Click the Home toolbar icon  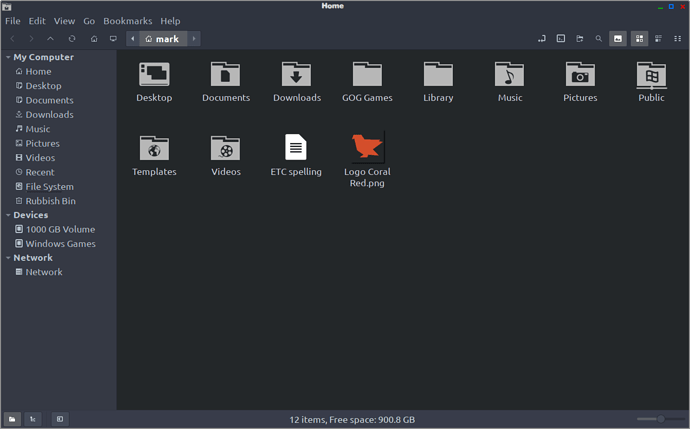[94, 39]
